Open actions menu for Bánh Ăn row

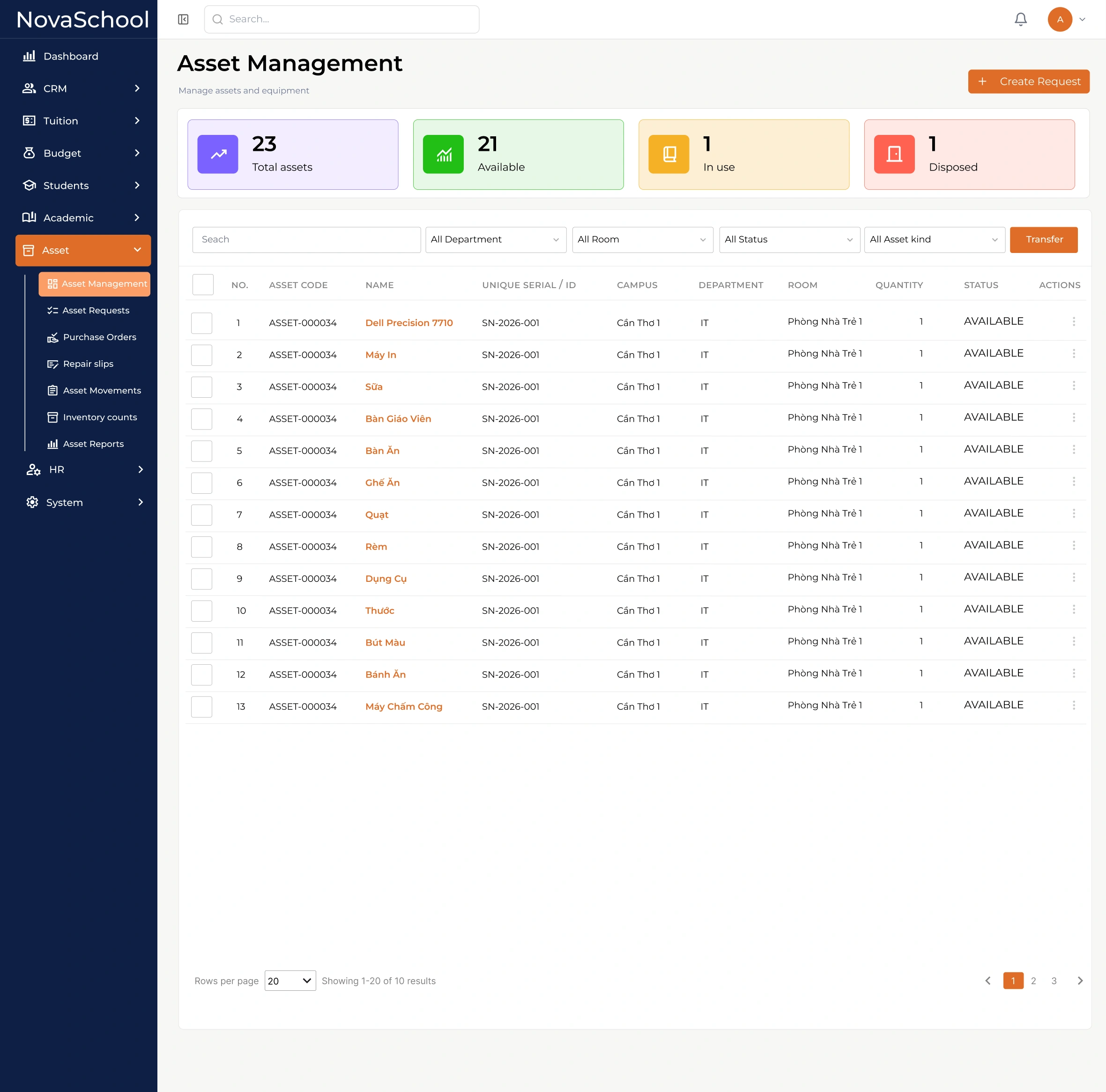pyautogui.click(x=1074, y=673)
